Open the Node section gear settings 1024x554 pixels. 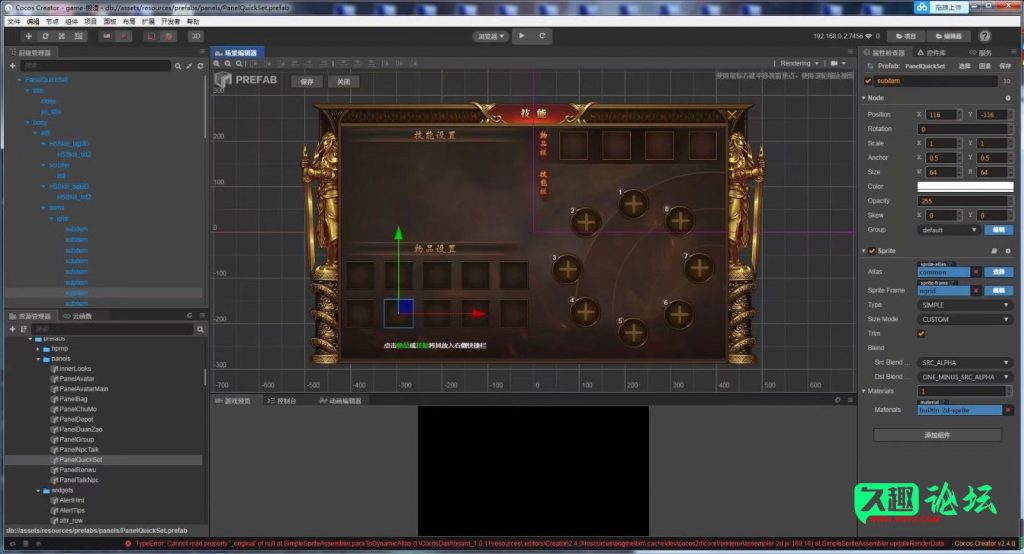1008,98
